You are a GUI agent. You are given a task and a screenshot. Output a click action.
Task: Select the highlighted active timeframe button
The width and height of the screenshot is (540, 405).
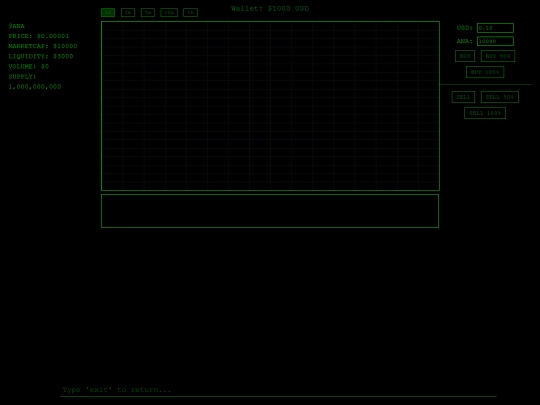point(108,12)
